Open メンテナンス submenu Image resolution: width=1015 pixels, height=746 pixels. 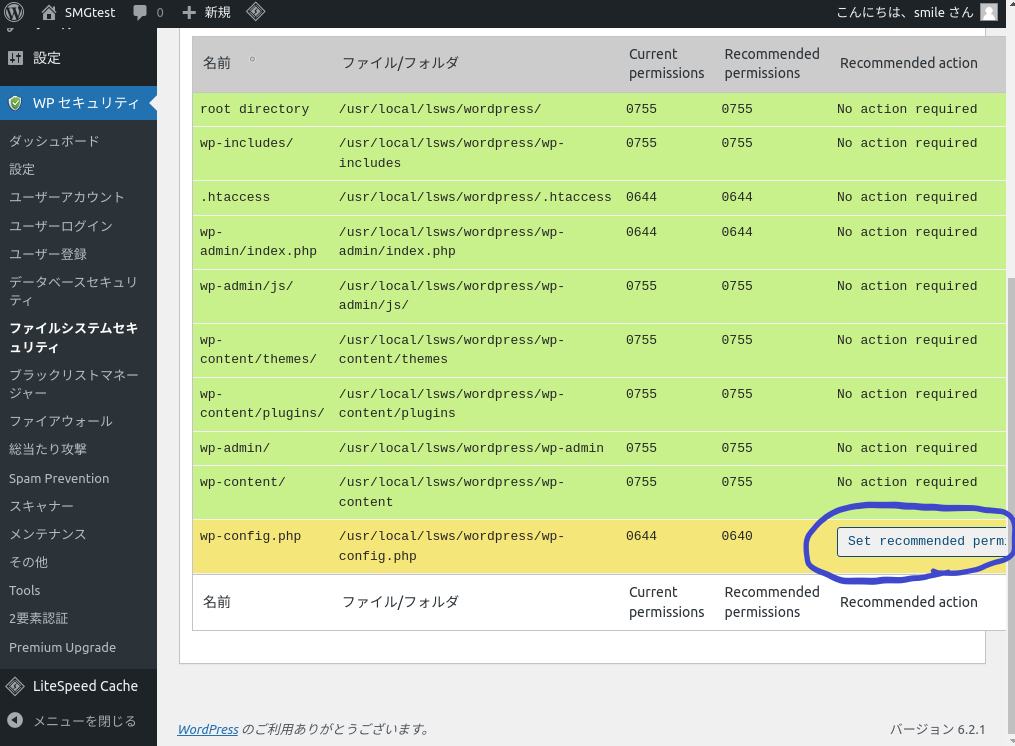click(48, 534)
